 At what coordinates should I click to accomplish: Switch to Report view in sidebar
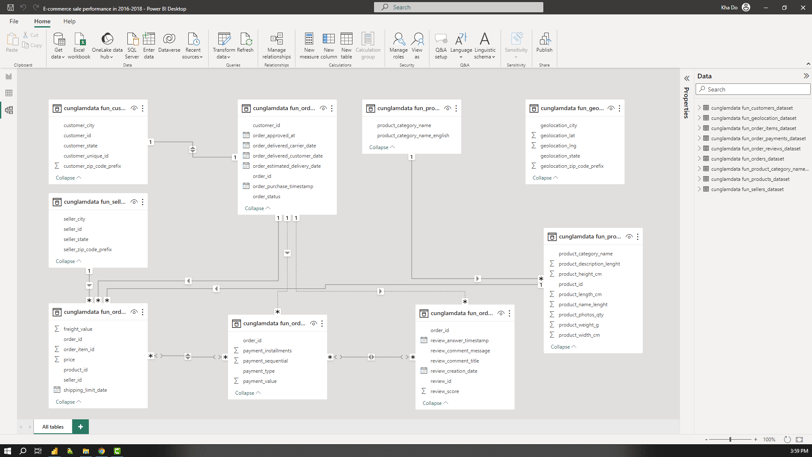9,77
